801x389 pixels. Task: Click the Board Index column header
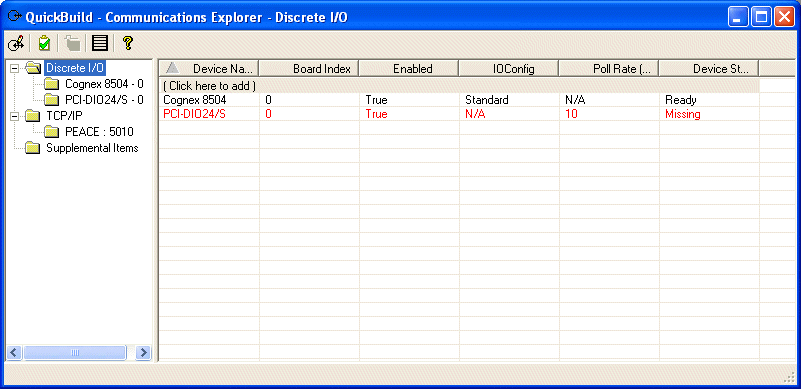(x=309, y=68)
